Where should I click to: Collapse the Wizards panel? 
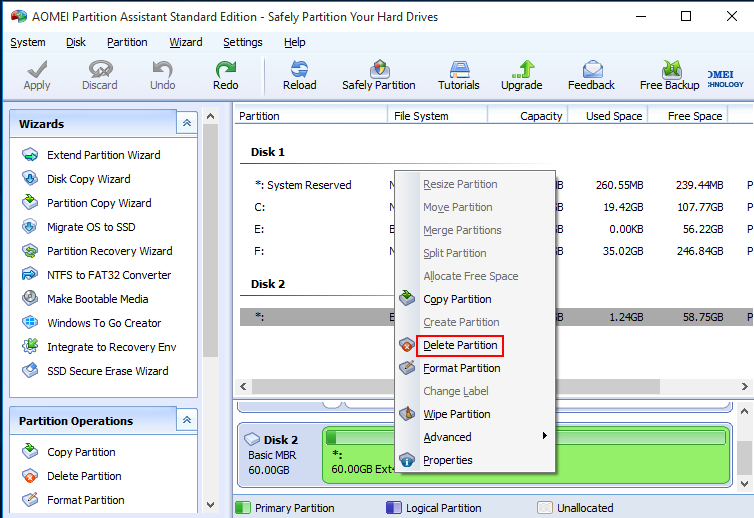point(187,123)
